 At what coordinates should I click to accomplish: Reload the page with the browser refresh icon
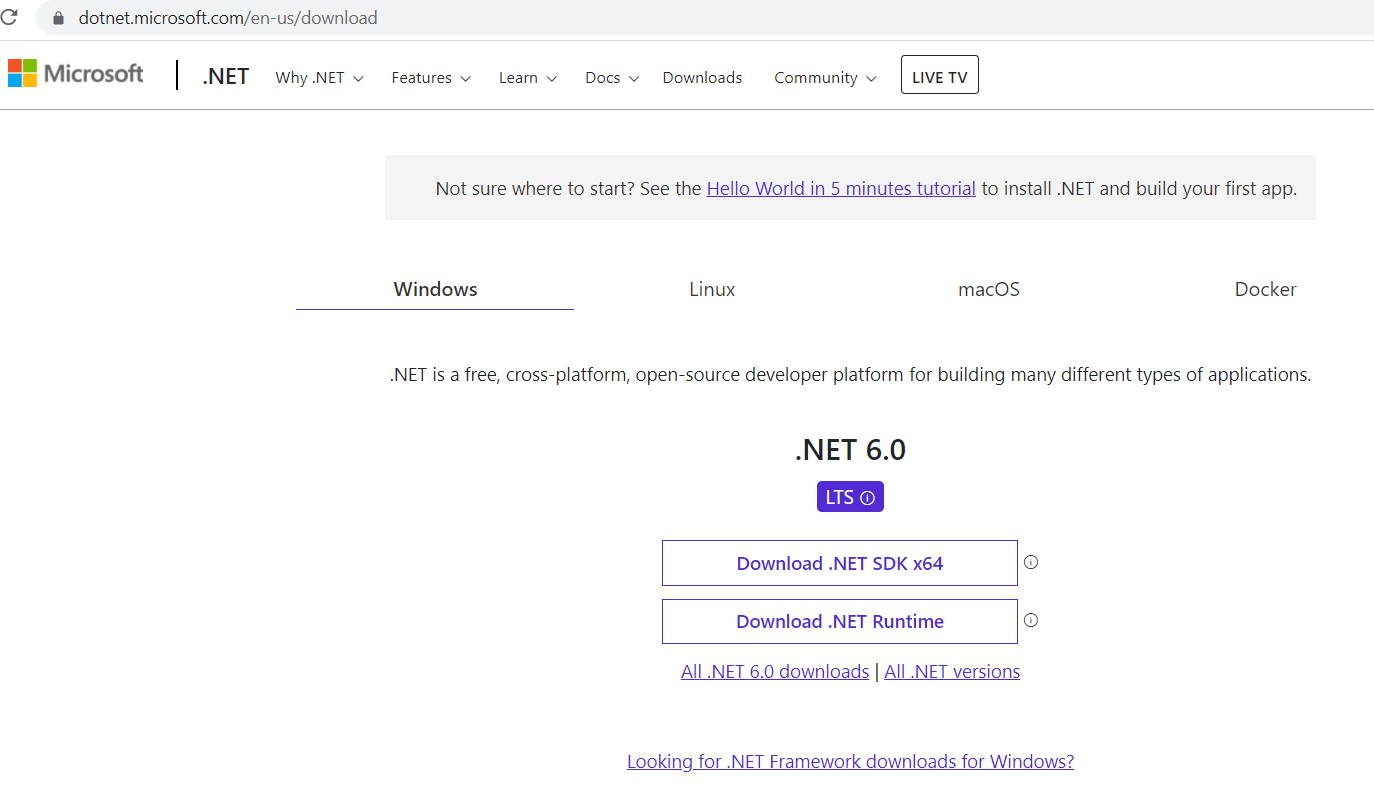[8, 17]
